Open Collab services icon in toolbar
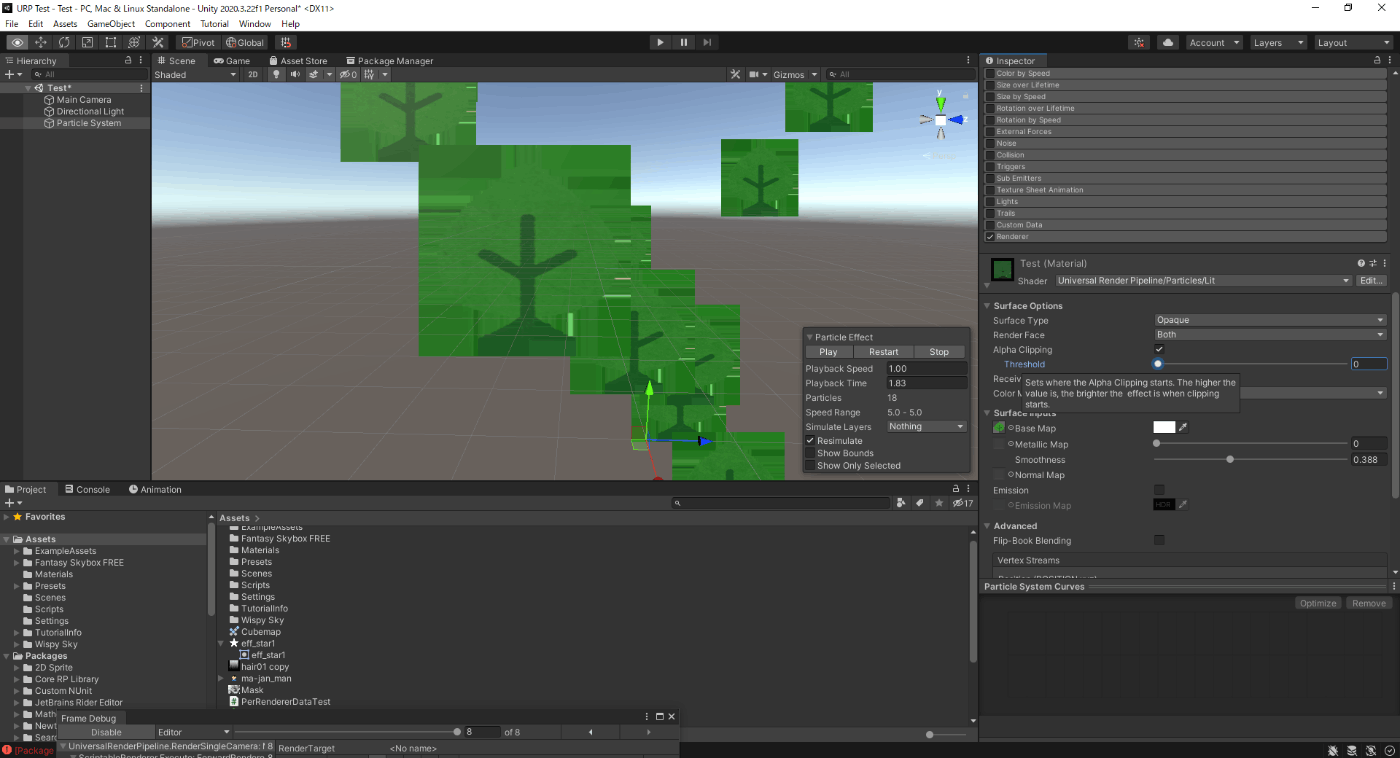The height and width of the screenshot is (758, 1400). (1139, 43)
